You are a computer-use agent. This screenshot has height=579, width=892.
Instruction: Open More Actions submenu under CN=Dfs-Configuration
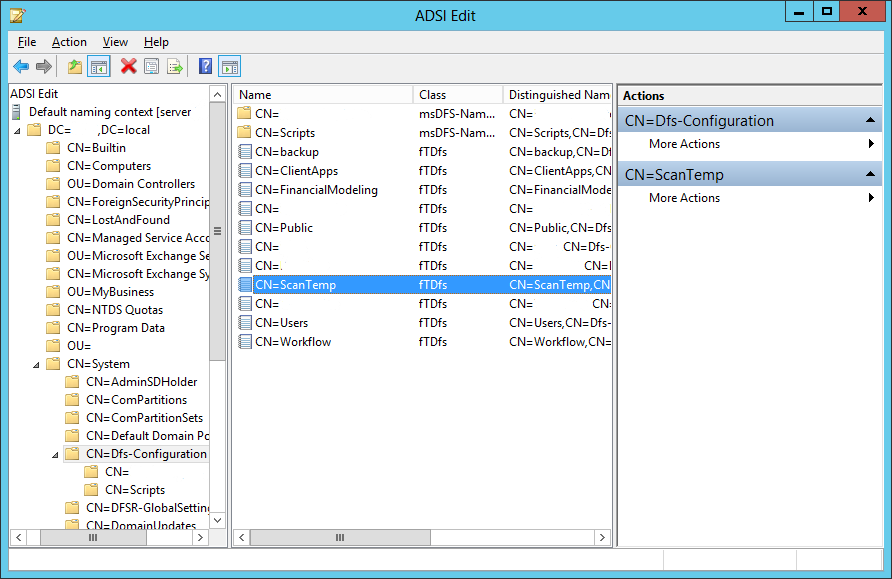tap(750, 144)
